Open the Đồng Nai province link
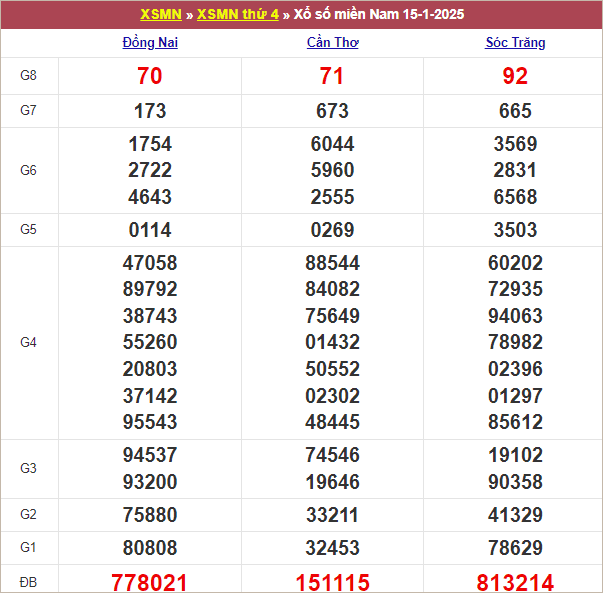Viewport: 603px width, 593px height. tap(150, 43)
